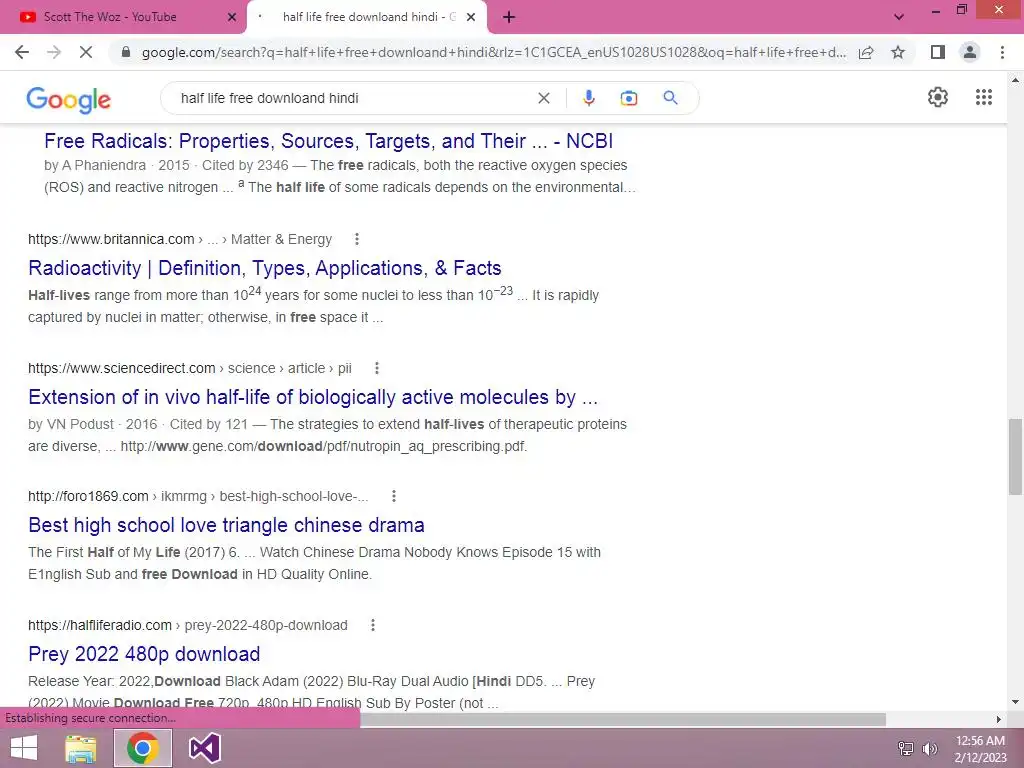Click the foro1869.com URL breadcrumb
This screenshot has width=1024, height=768.
(x=198, y=496)
